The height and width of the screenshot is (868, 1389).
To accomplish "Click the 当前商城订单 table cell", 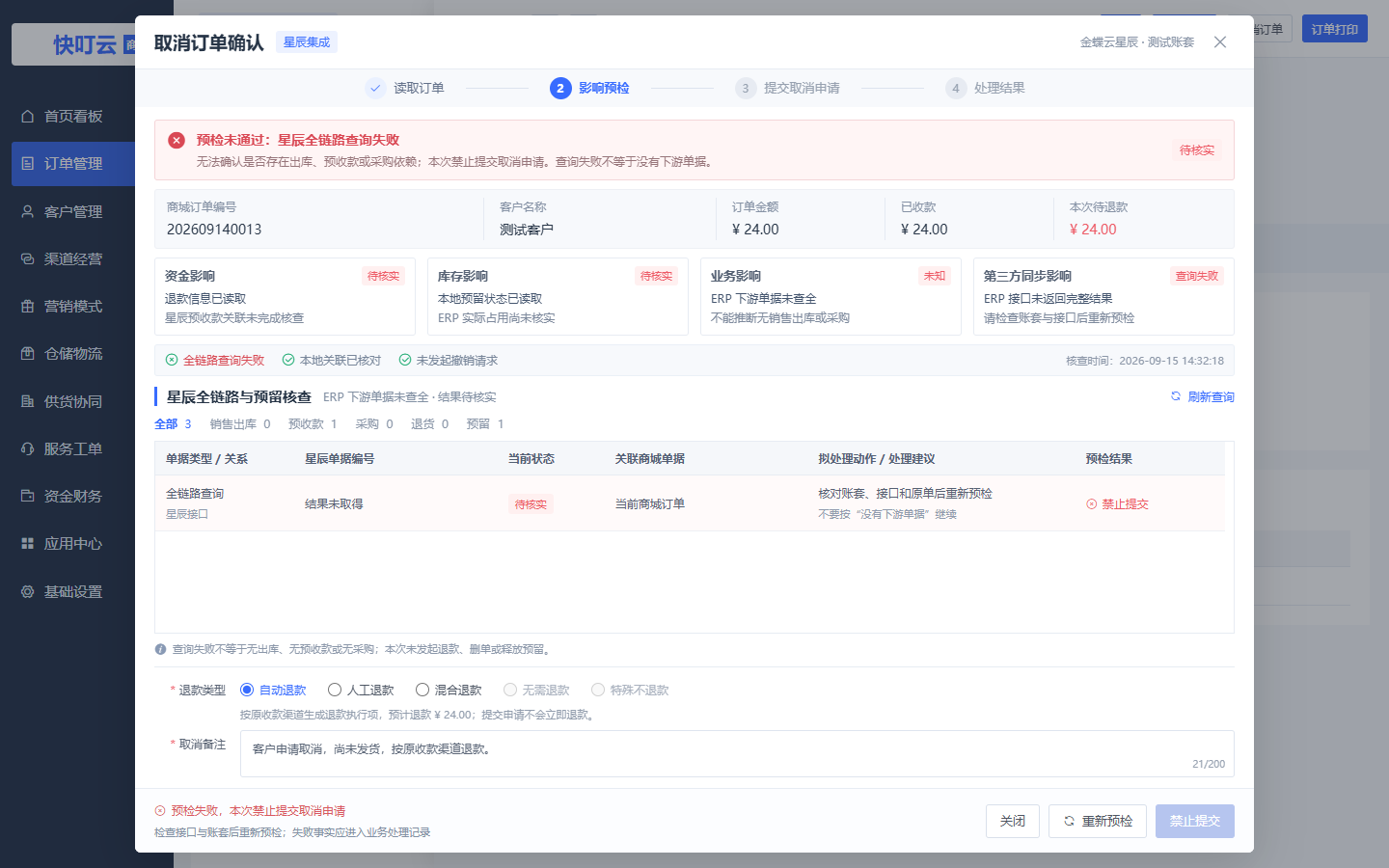I will (650, 504).
